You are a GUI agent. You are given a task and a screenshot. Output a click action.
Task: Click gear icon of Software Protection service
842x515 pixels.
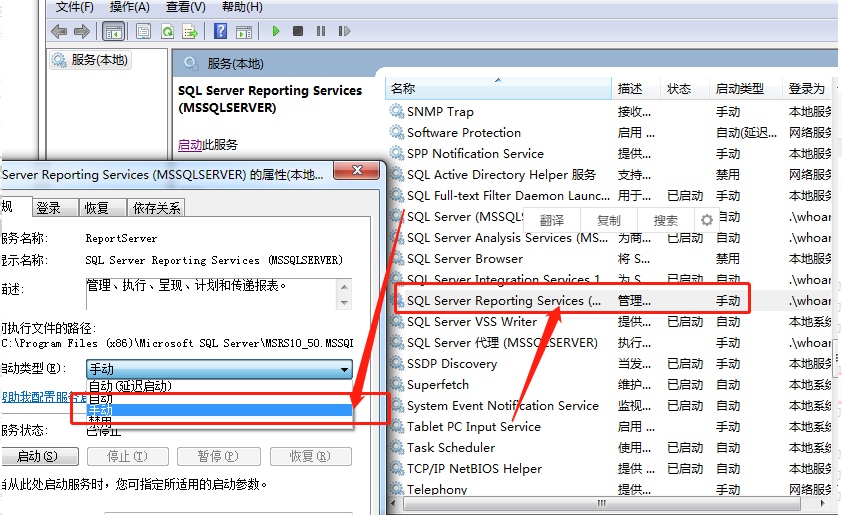[x=397, y=132]
